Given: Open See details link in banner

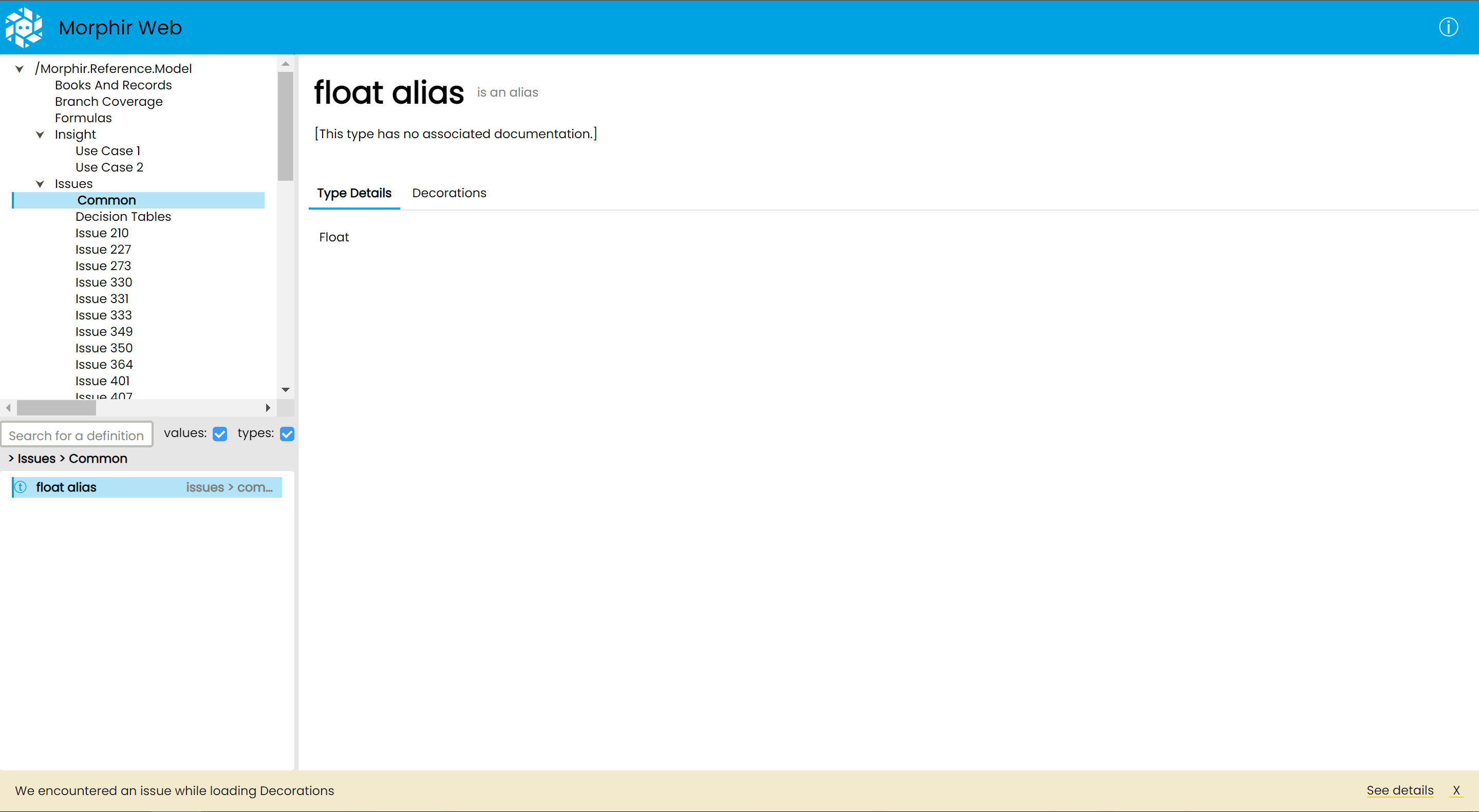Looking at the screenshot, I should click(1399, 790).
